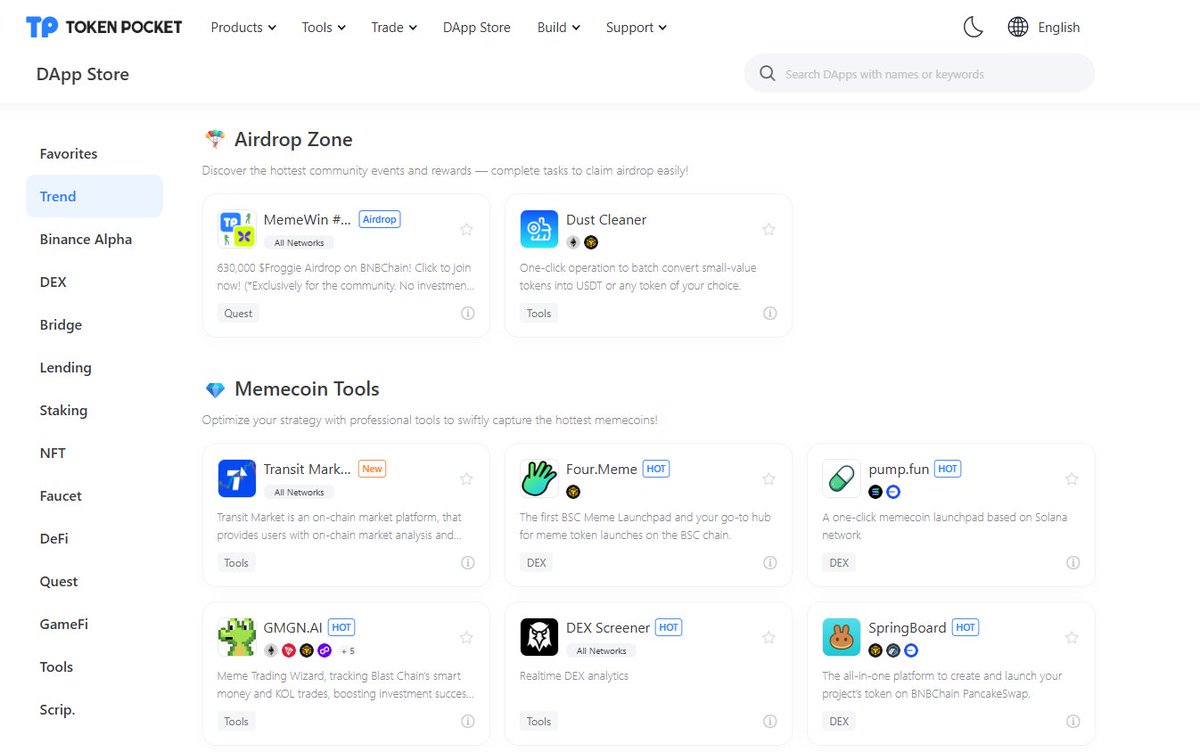
Task: Open the GMGN.AI crocodile icon
Action: pyautogui.click(x=237, y=637)
